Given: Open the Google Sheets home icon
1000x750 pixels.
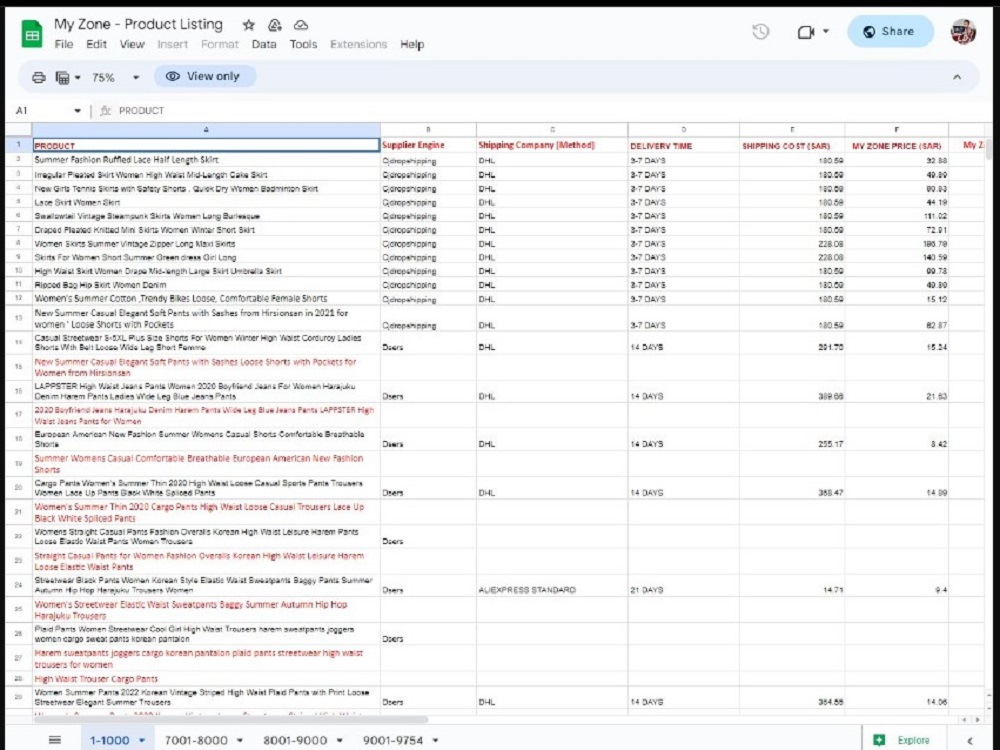Looking at the screenshot, I should (x=31, y=34).
